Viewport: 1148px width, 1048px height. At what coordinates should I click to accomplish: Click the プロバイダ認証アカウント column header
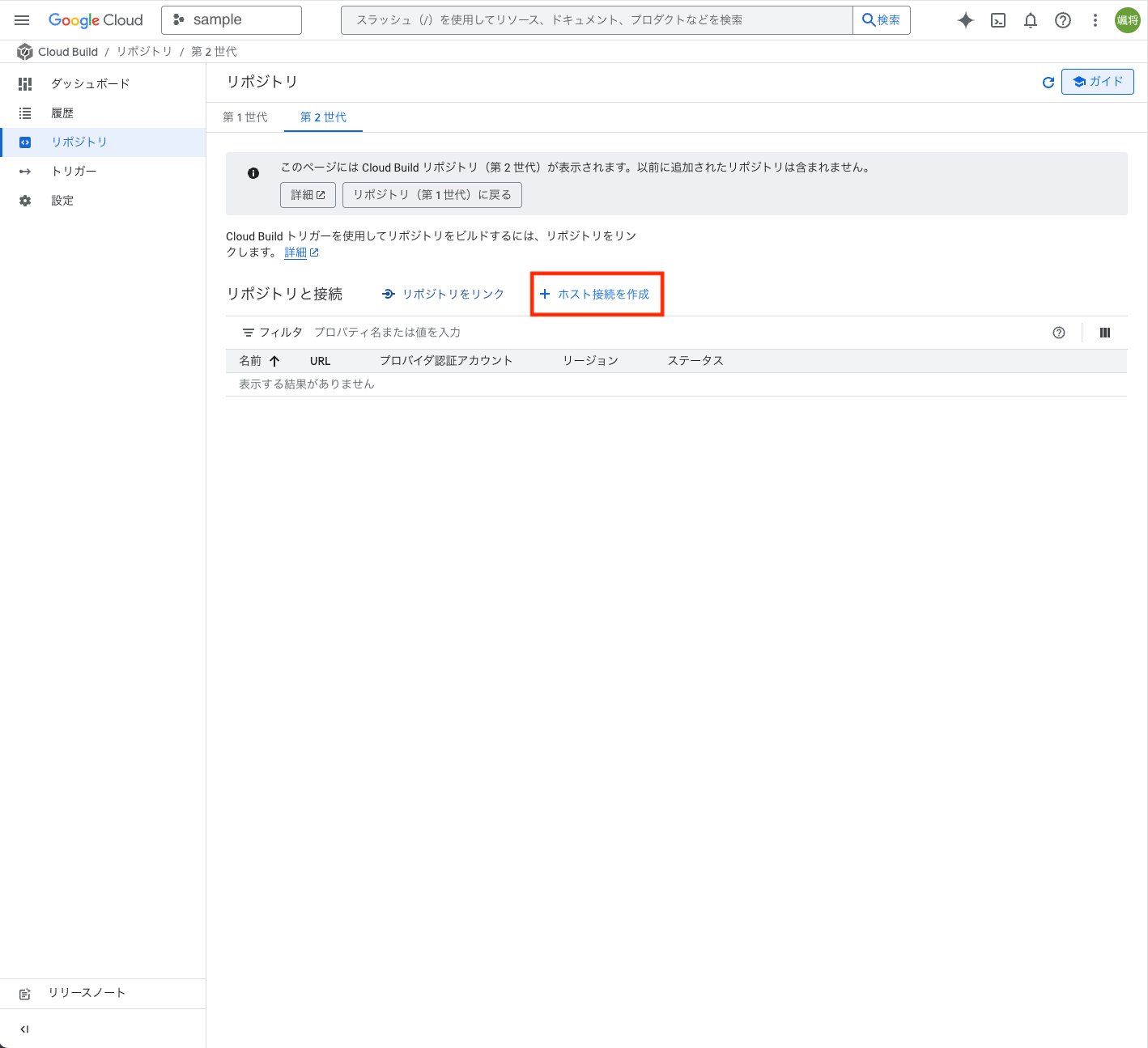point(446,361)
